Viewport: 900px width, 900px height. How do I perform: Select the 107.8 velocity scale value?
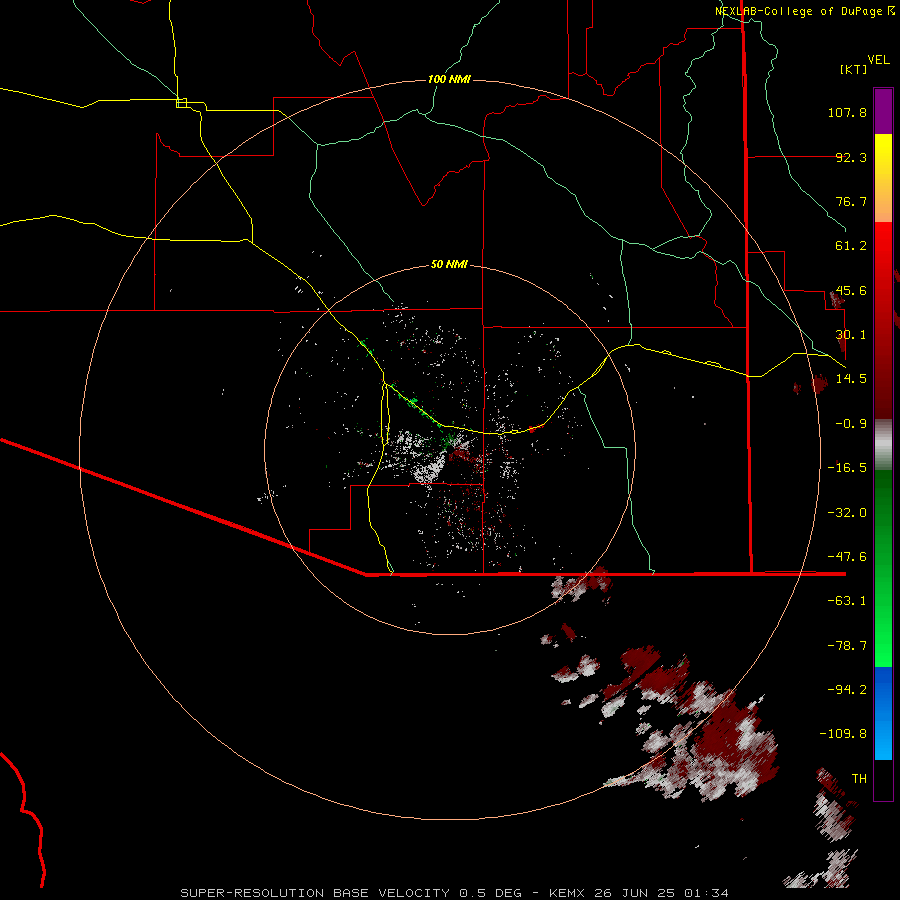847,112
